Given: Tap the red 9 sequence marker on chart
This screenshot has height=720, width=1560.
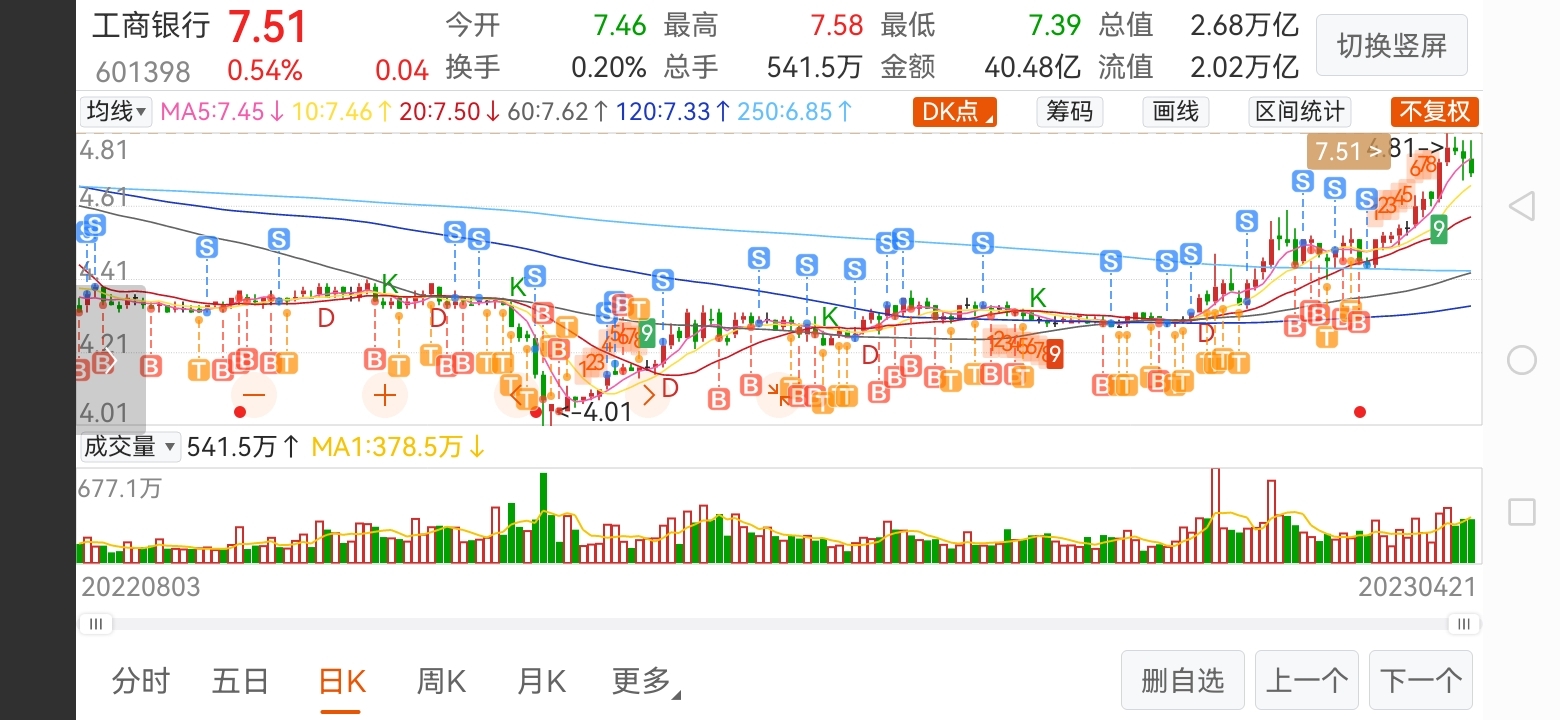Looking at the screenshot, I should pos(1055,353).
